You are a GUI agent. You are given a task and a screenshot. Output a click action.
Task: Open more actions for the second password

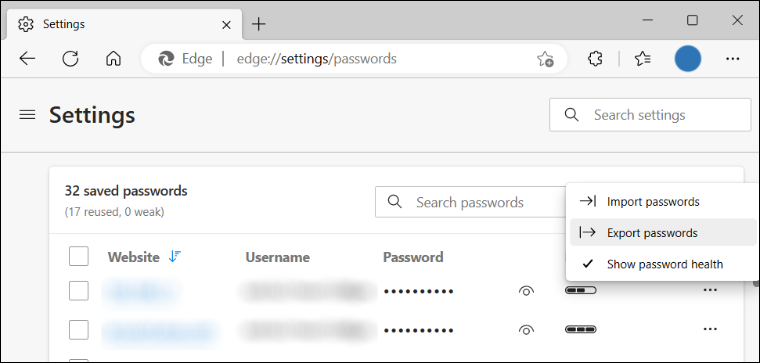(710, 330)
